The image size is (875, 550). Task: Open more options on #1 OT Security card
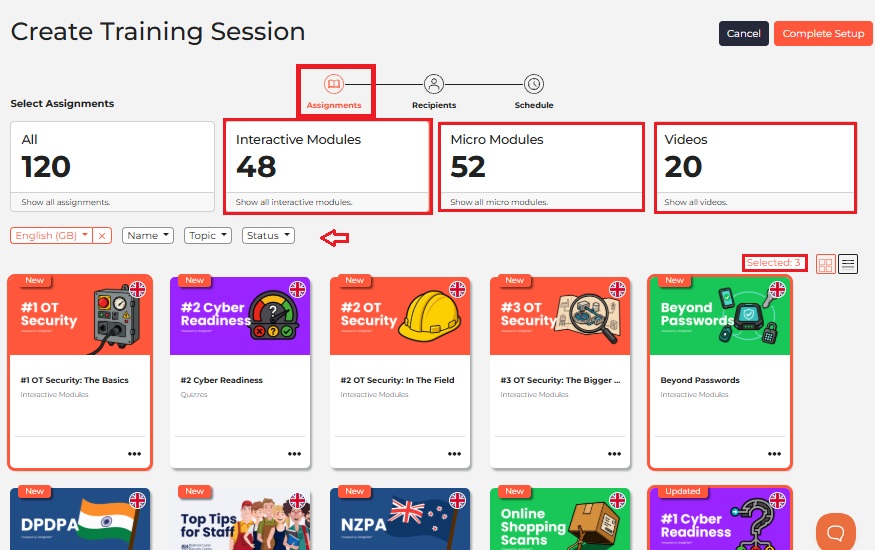(134, 453)
